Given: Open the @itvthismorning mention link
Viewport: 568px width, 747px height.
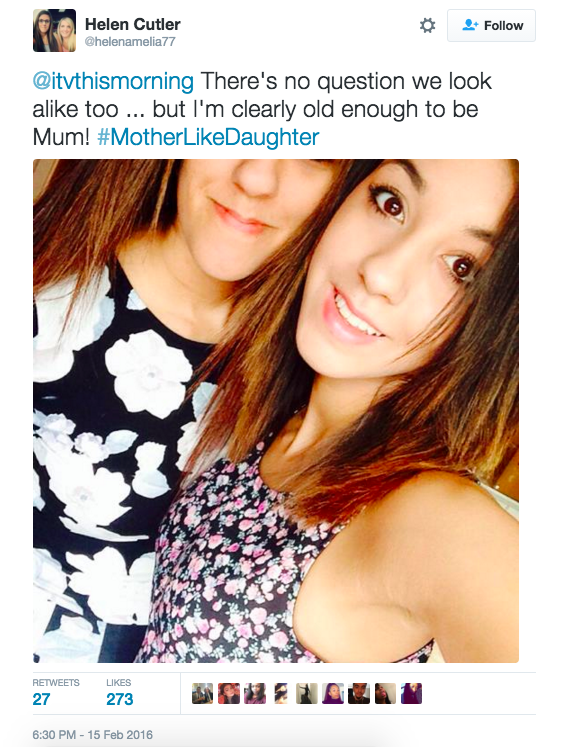Looking at the screenshot, I should (x=113, y=81).
